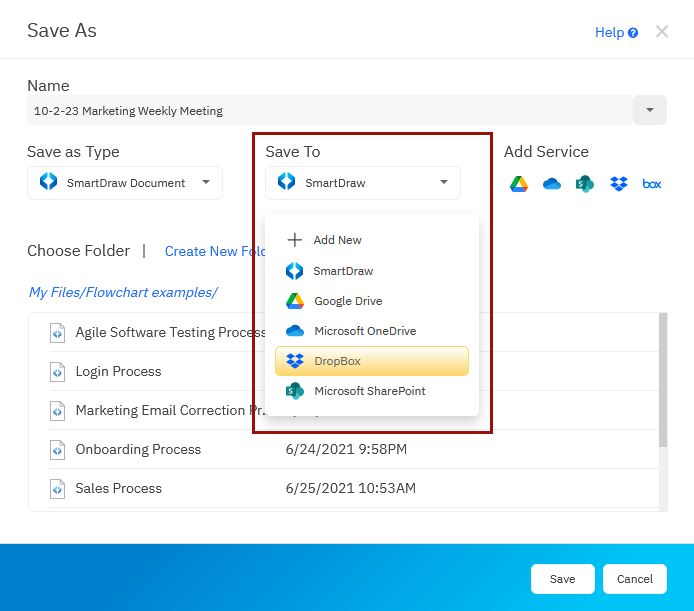Image resolution: width=694 pixels, height=611 pixels.
Task: Click Onboarding Process file icon
Action: click(x=58, y=450)
